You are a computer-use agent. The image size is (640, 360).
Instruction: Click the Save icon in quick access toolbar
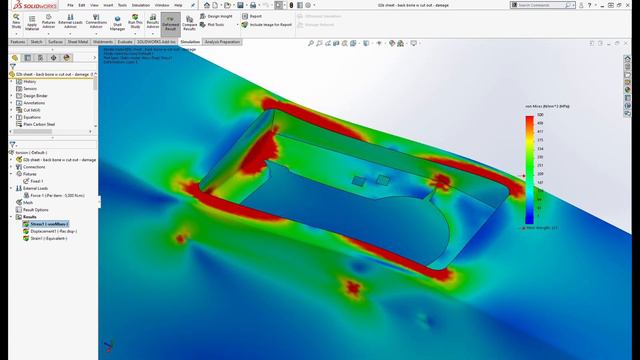pyautogui.click(x=240, y=5)
